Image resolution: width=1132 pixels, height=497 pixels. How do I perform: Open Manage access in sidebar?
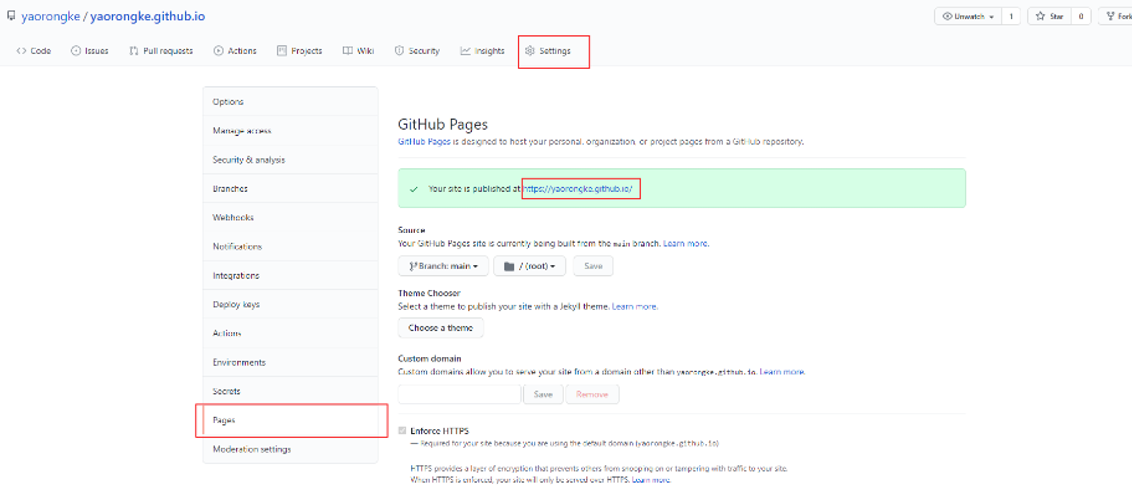(290, 131)
